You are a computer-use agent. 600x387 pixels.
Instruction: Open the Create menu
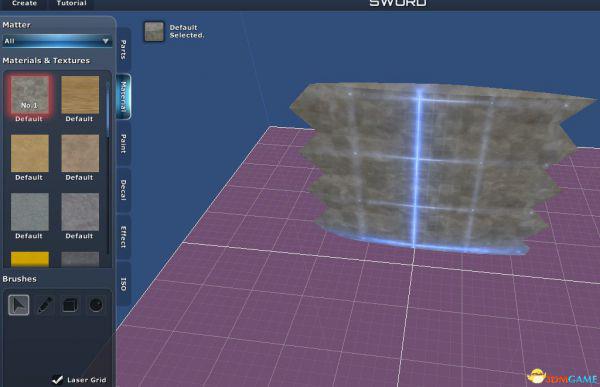pos(24,3)
